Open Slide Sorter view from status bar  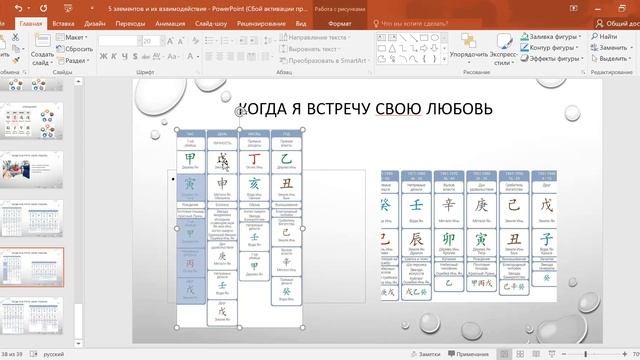coord(520,354)
